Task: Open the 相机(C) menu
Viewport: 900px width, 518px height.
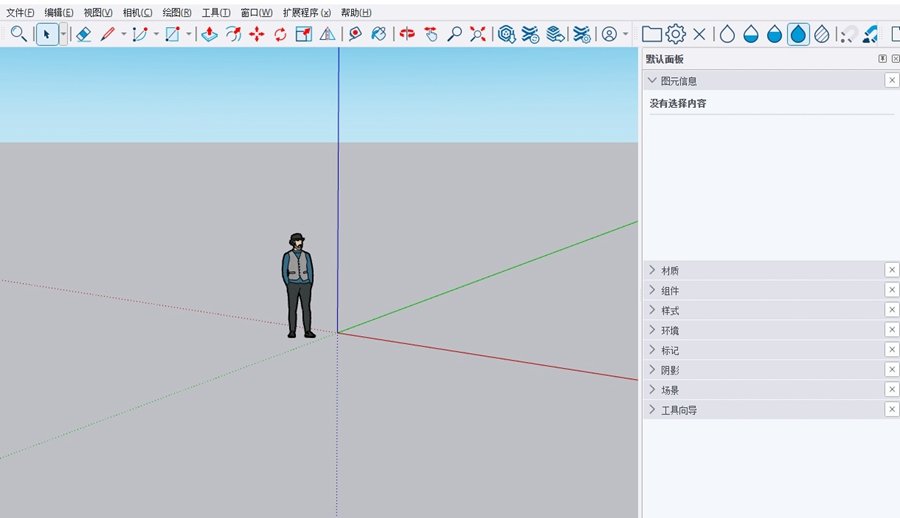Action: [137, 12]
